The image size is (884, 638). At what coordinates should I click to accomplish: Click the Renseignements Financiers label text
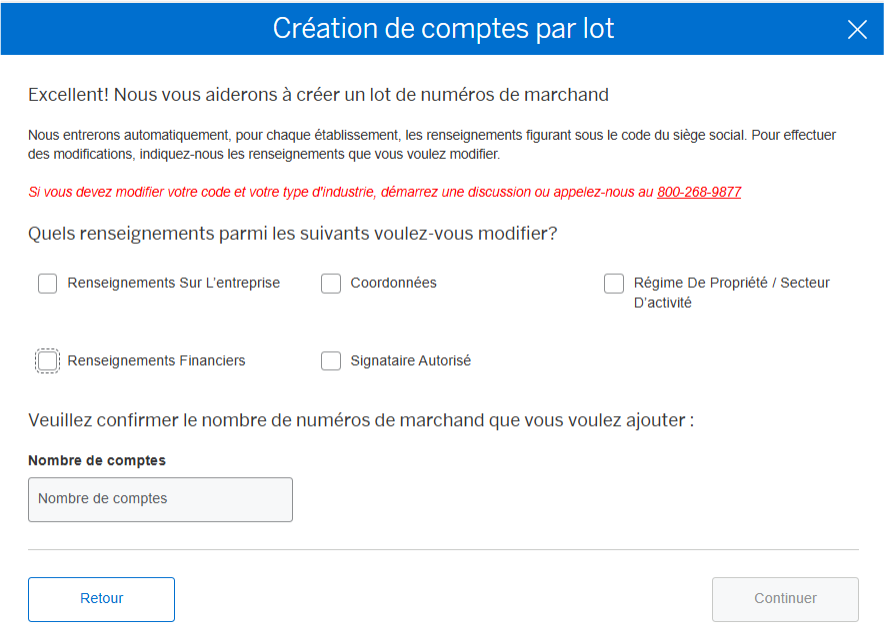156,361
